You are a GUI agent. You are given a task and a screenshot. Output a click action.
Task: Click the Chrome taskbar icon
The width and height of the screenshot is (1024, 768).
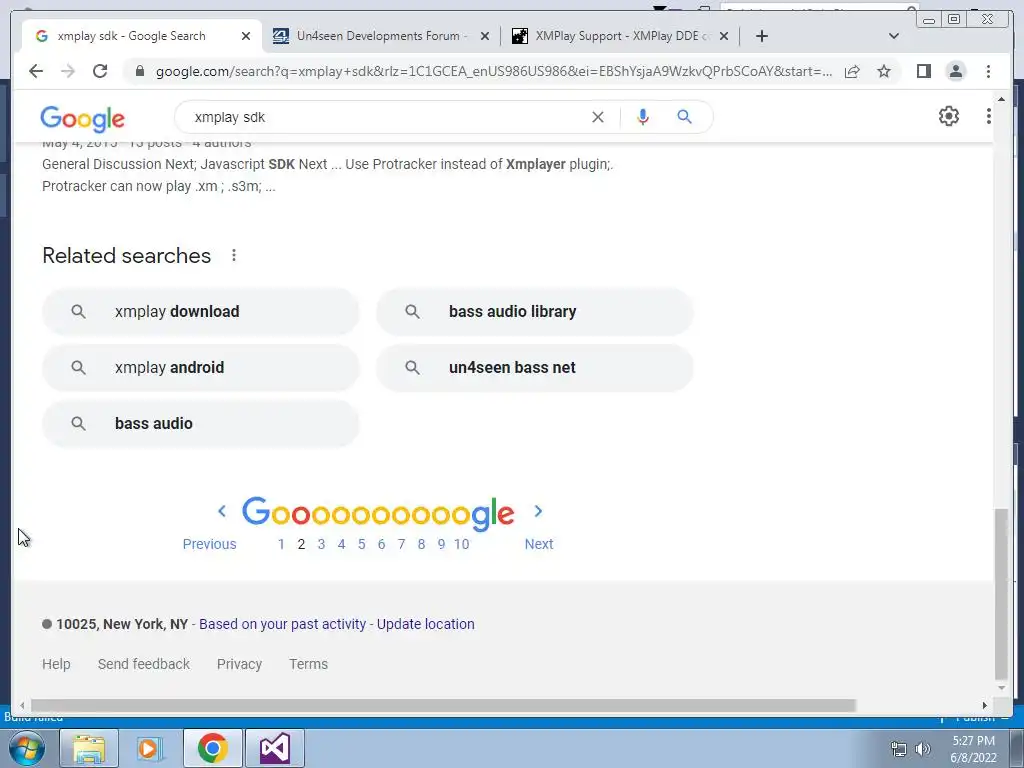point(212,748)
